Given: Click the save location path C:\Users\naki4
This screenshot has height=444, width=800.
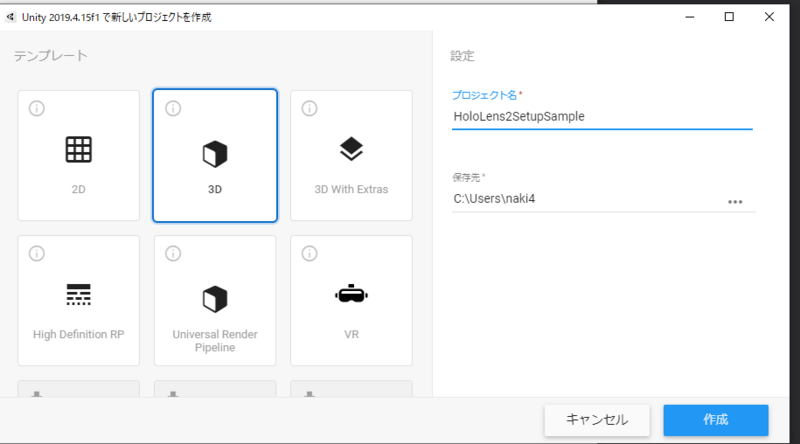Looking at the screenshot, I should click(x=494, y=199).
